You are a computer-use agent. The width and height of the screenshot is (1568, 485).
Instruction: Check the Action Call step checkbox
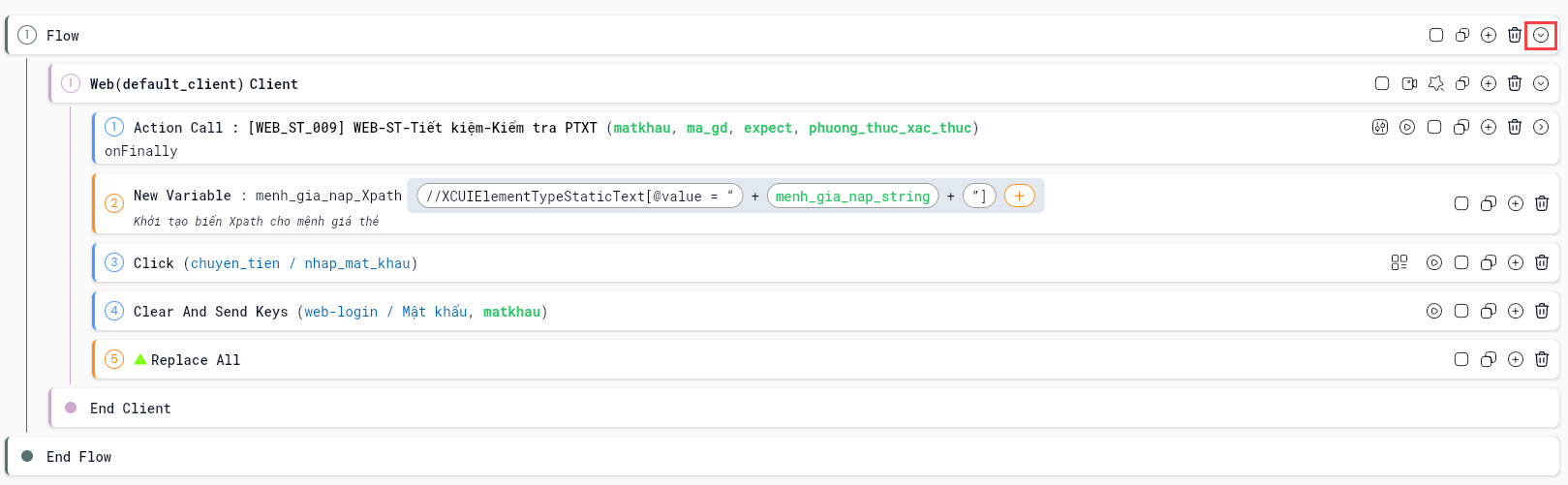click(x=1434, y=128)
